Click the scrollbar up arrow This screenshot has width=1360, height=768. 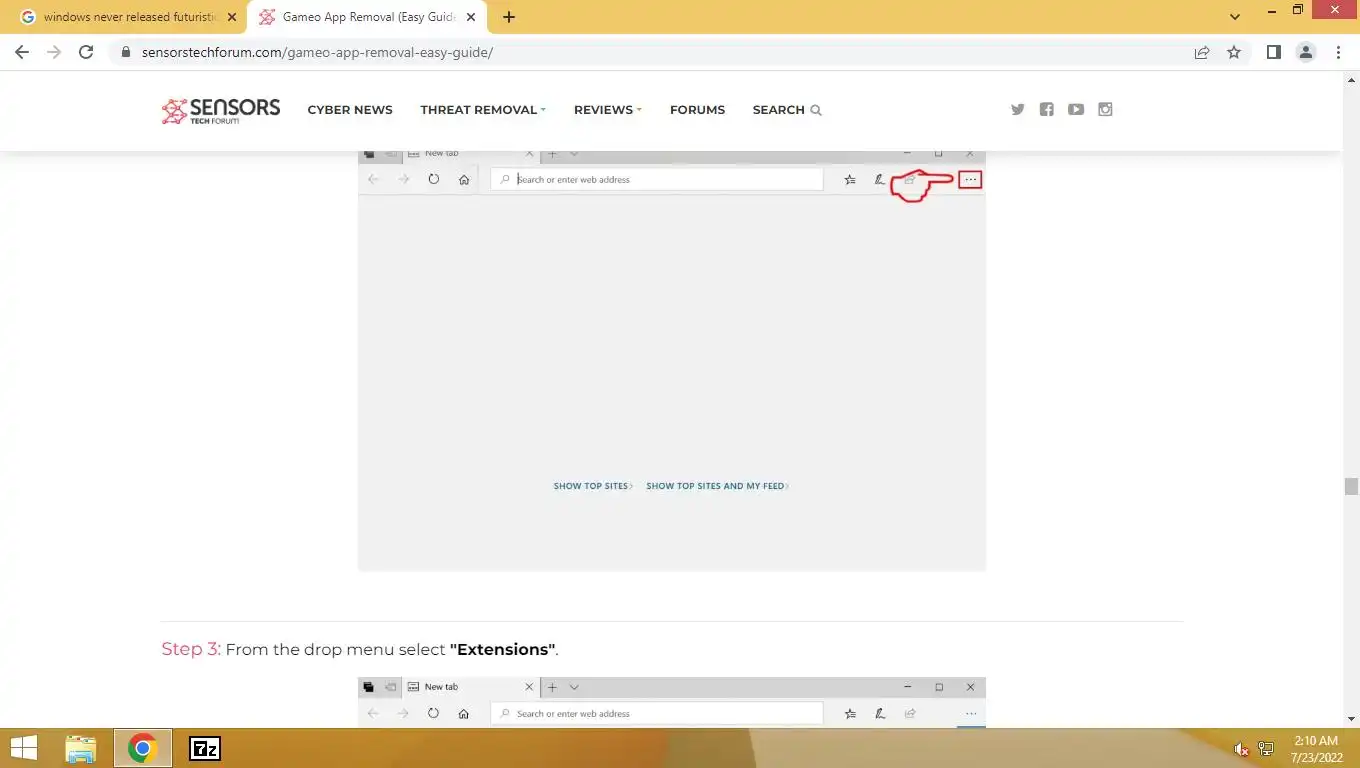coord(1351,78)
